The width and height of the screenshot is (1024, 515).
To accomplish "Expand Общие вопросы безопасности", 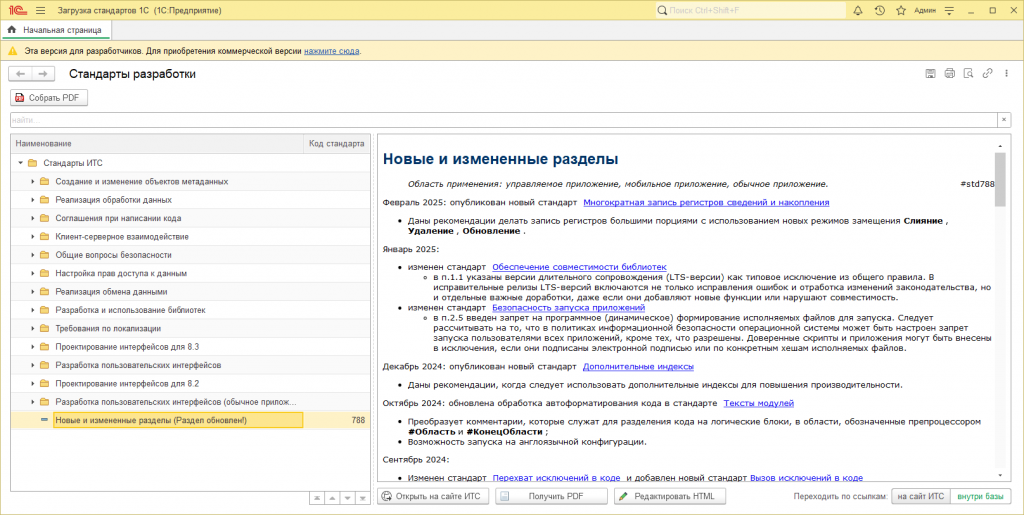I will 33,255.
